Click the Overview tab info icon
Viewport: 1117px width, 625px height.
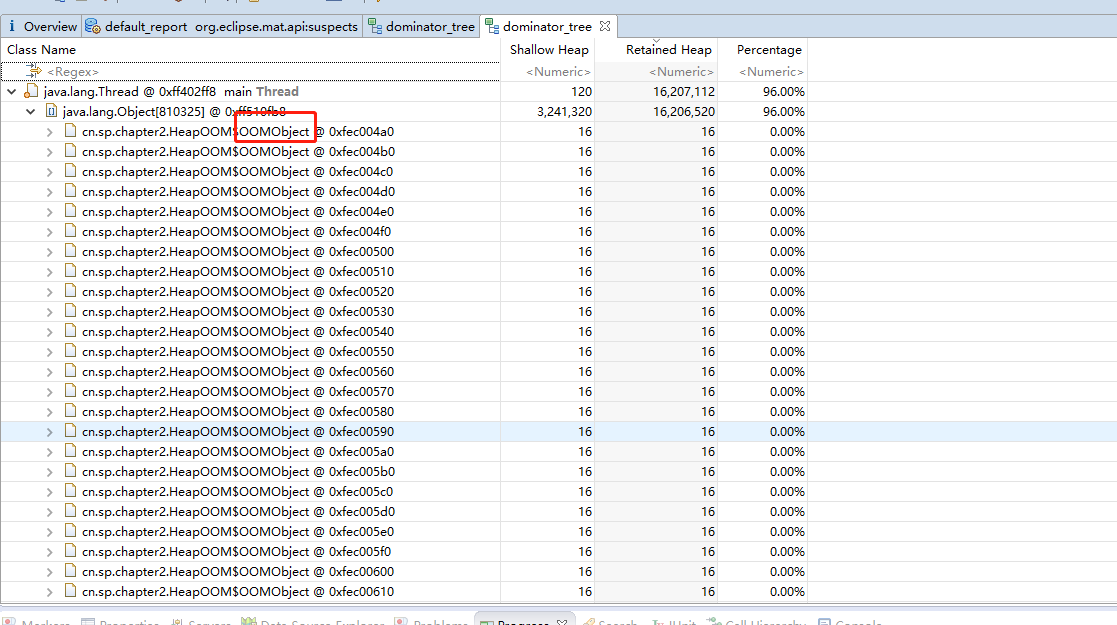pyautogui.click(x=11, y=26)
